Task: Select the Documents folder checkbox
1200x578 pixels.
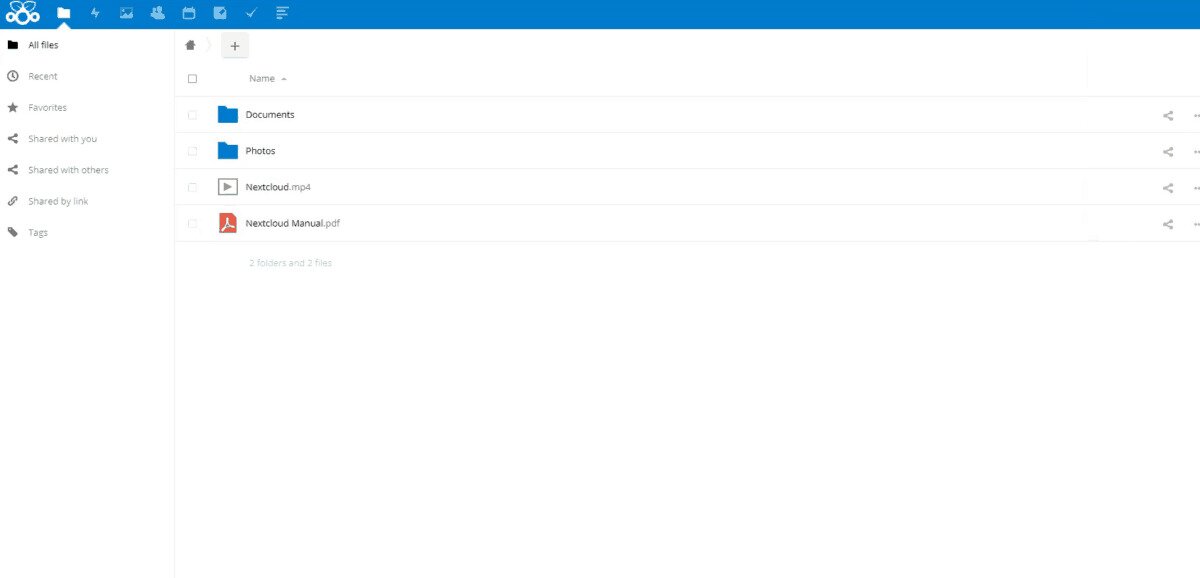Action: coord(192,115)
